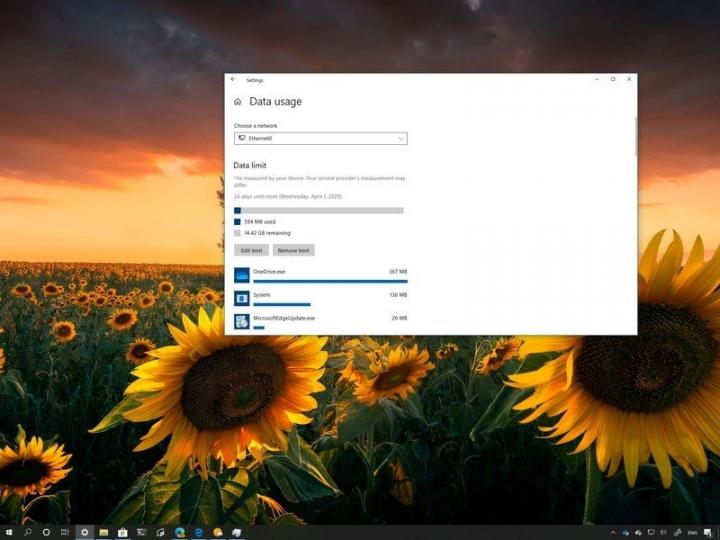Open Task View from the taskbar
This screenshot has height=540, width=720.
click(65, 532)
